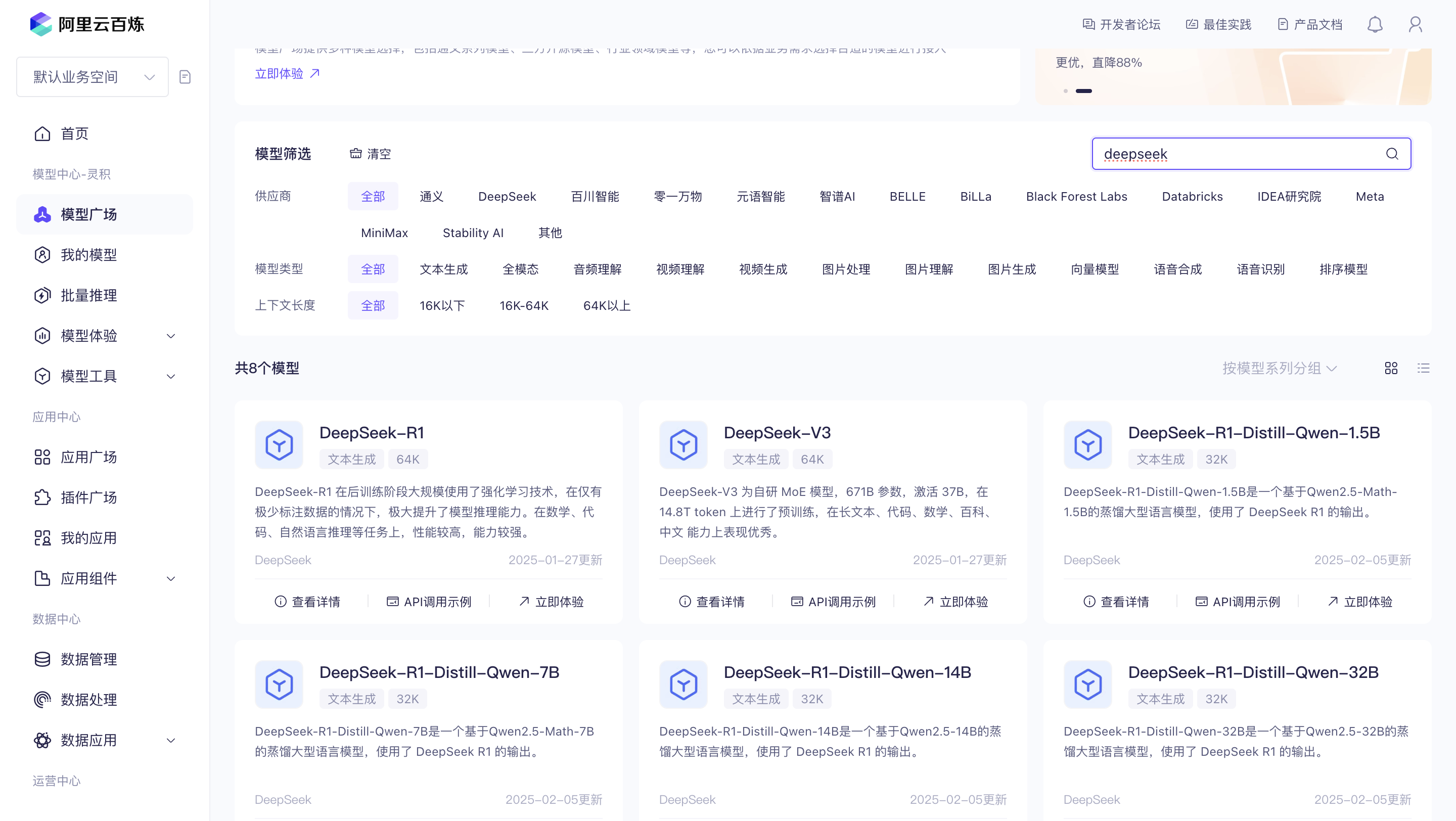Viewport: 1456px width, 821px height.
Task: Expand the 应用组件 sidebar submenu
Action: click(171, 579)
